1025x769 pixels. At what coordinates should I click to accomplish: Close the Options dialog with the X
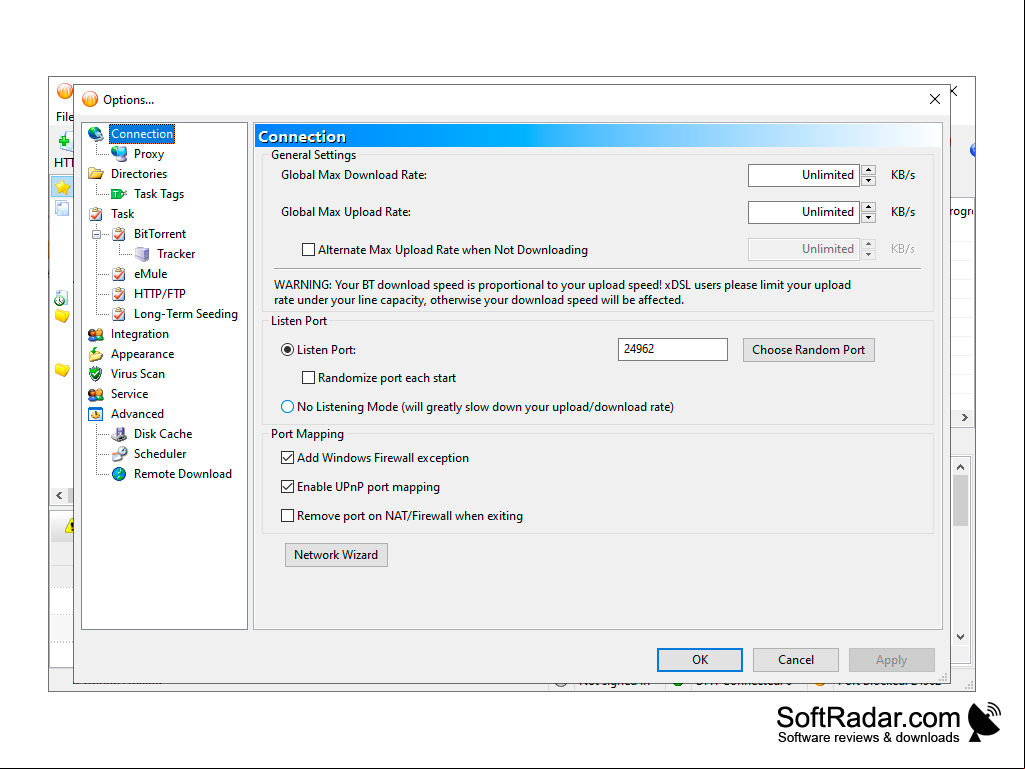click(x=935, y=99)
